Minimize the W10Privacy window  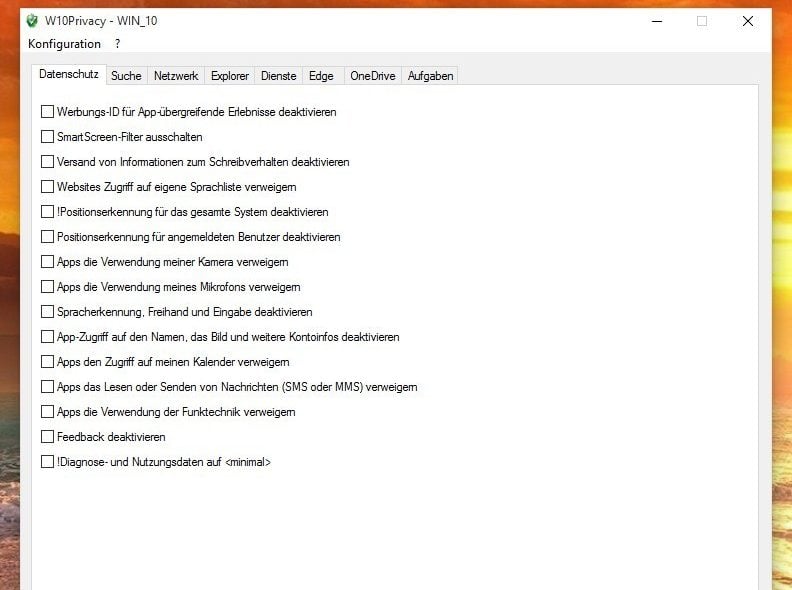tap(657, 21)
